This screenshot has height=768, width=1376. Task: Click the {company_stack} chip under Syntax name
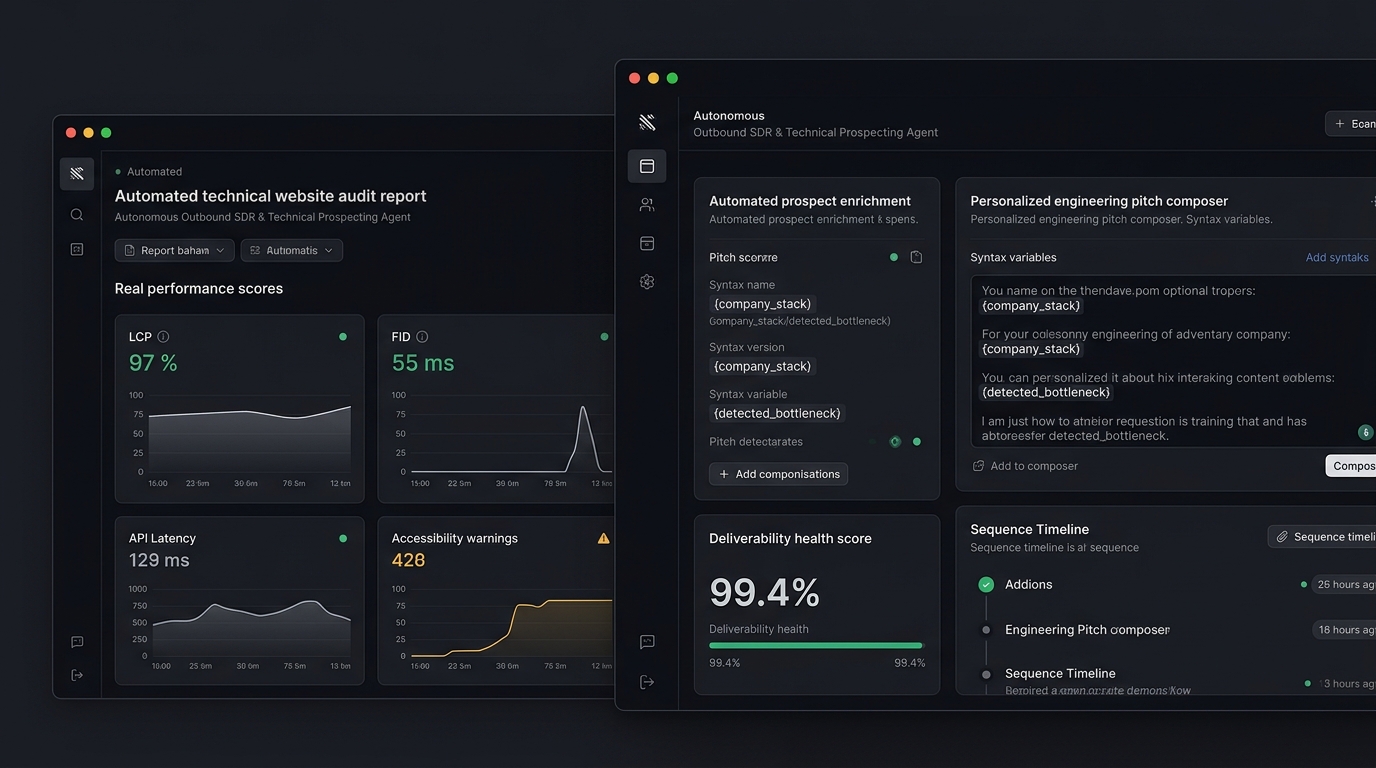pos(763,304)
